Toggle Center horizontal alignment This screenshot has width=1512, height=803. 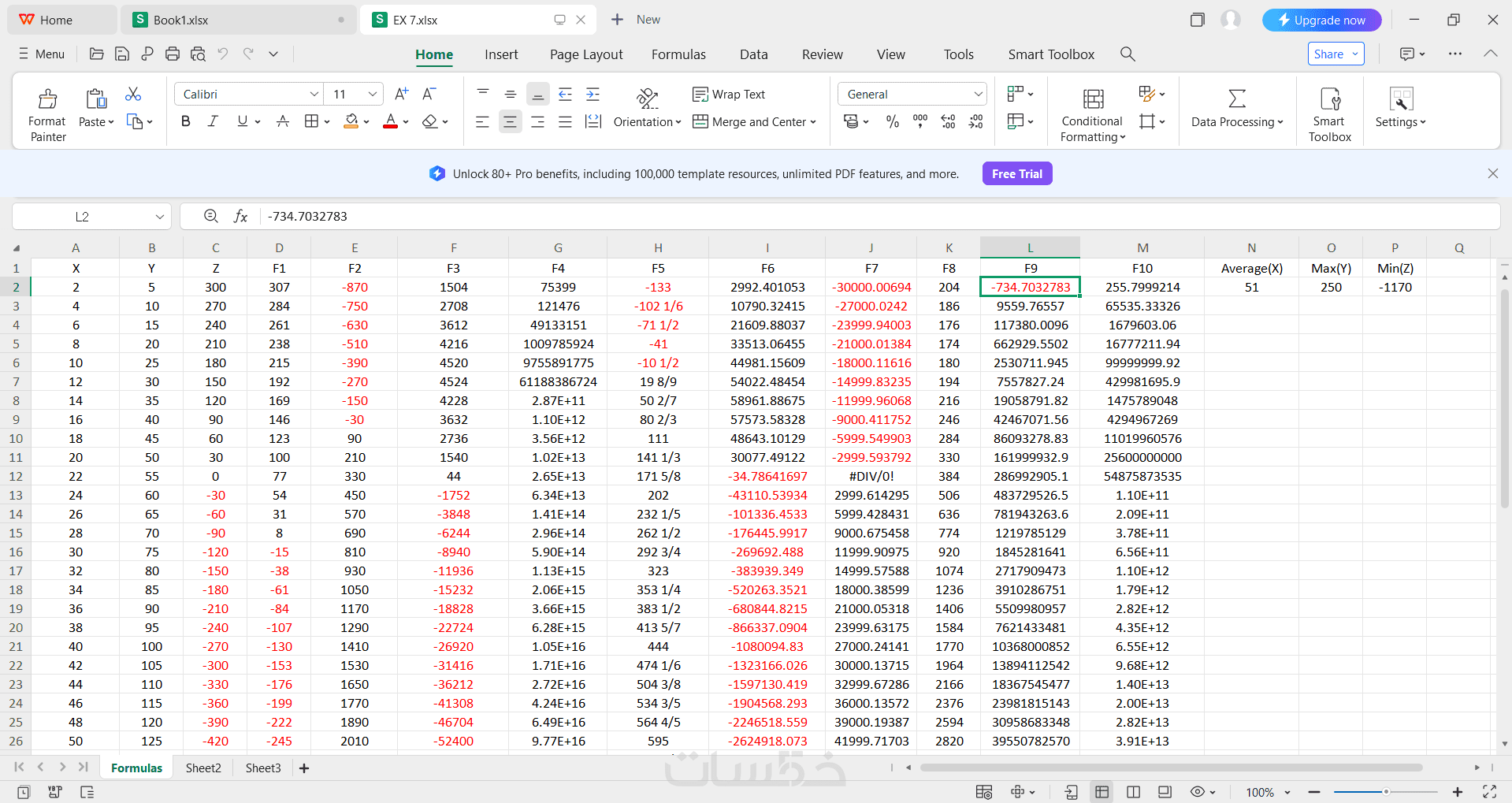[x=510, y=121]
